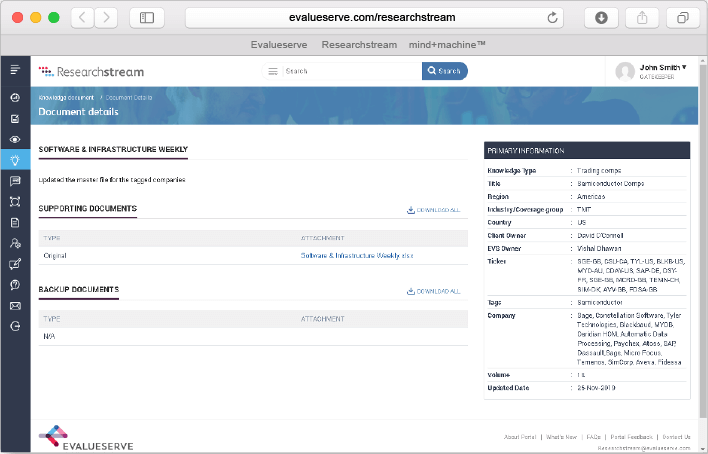This screenshot has height=454, width=708.
Task: Download all supporting documents
Action: click(433, 210)
